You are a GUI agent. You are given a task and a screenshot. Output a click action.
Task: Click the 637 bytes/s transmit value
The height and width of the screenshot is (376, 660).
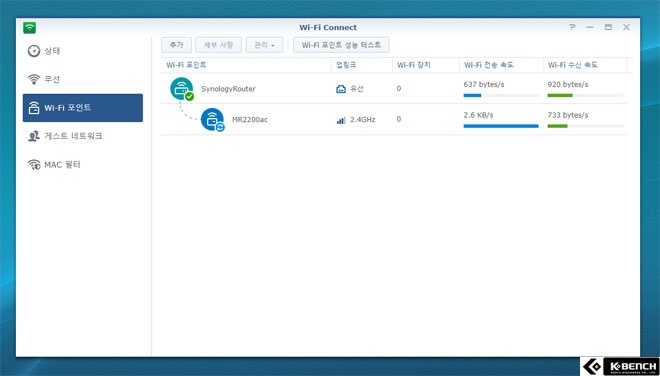[484, 84]
